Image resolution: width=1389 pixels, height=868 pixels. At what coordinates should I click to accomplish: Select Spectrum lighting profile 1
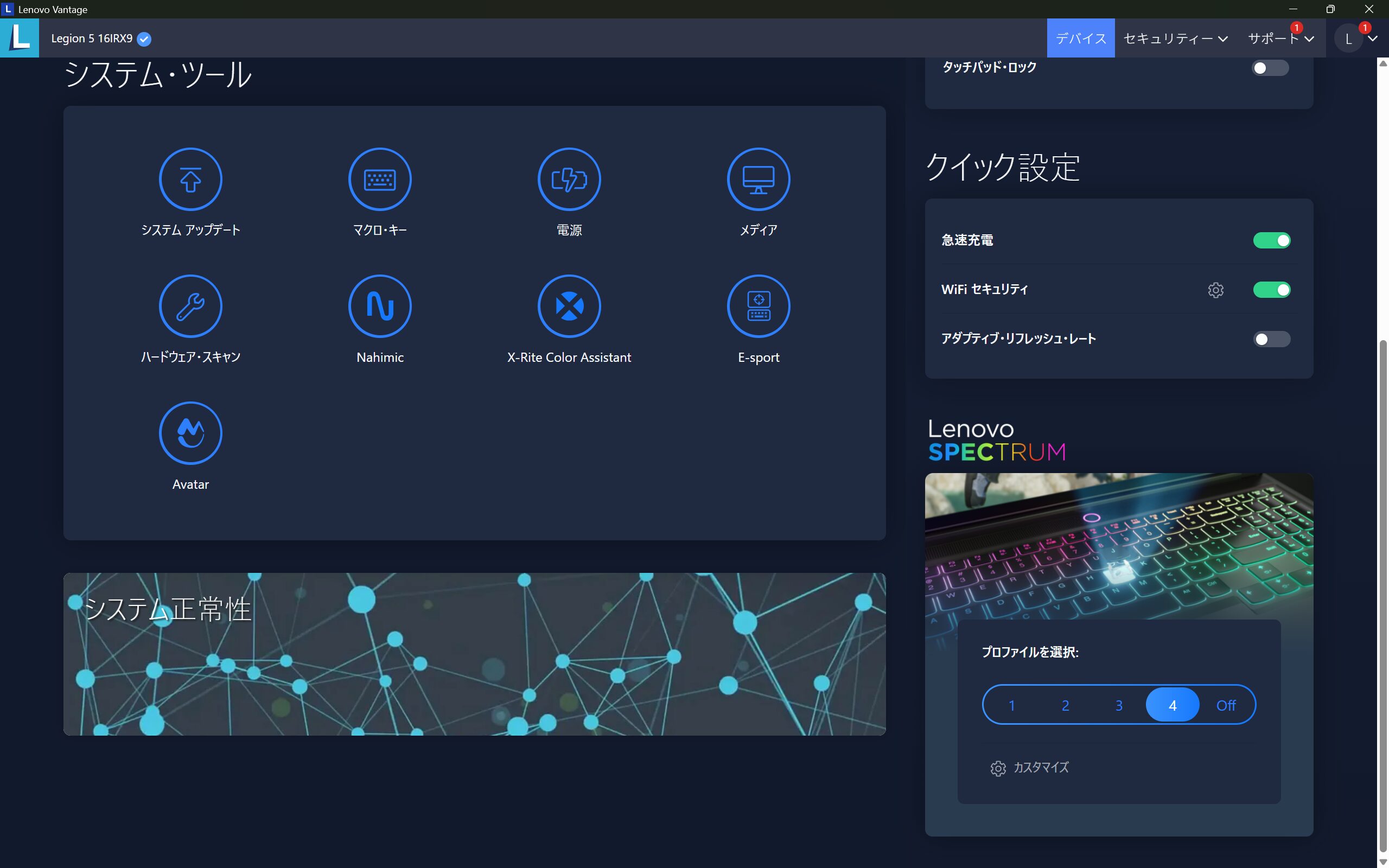tap(1012, 705)
